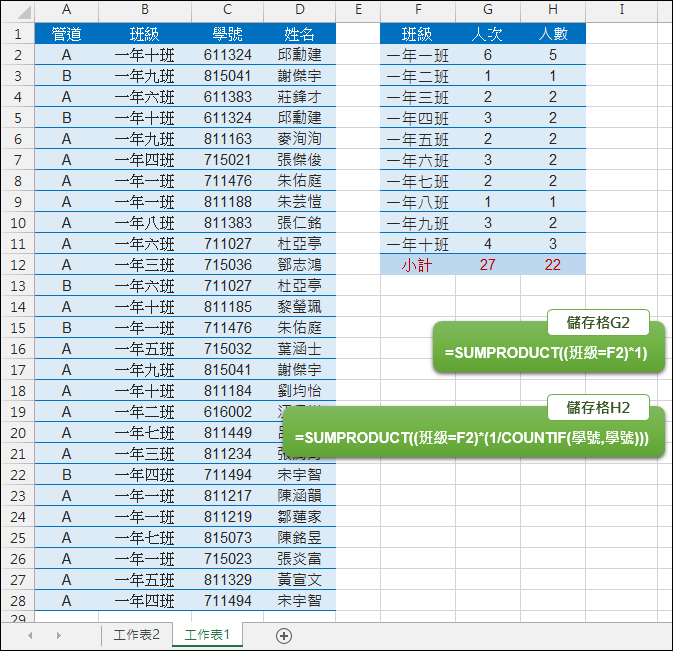673x651 pixels.
Task: Select cell with student ID 715032
Action: point(227,349)
